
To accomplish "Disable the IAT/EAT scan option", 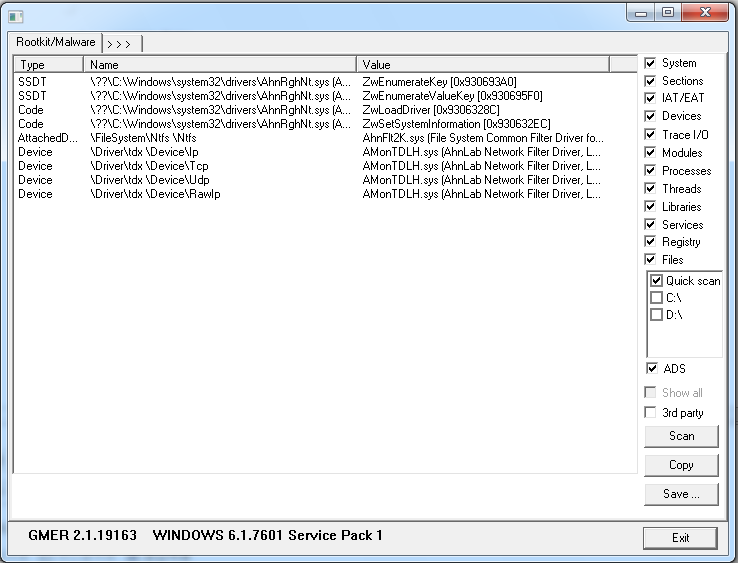I will click(651, 99).
